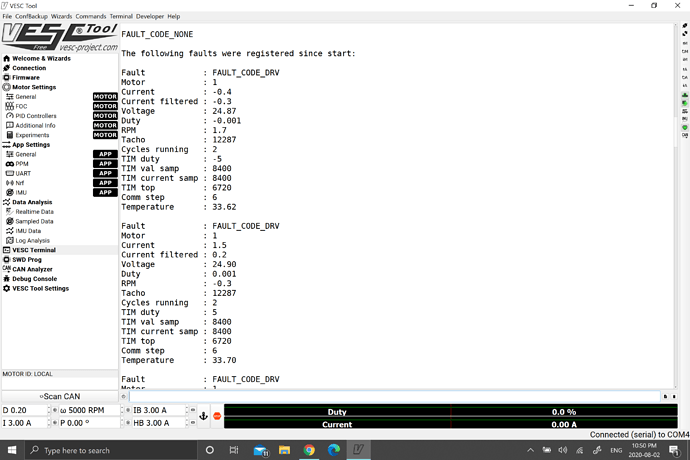Image resolution: width=690 pixels, height=460 pixels.
Task: Go to the Firmware page
Action: click(26, 77)
